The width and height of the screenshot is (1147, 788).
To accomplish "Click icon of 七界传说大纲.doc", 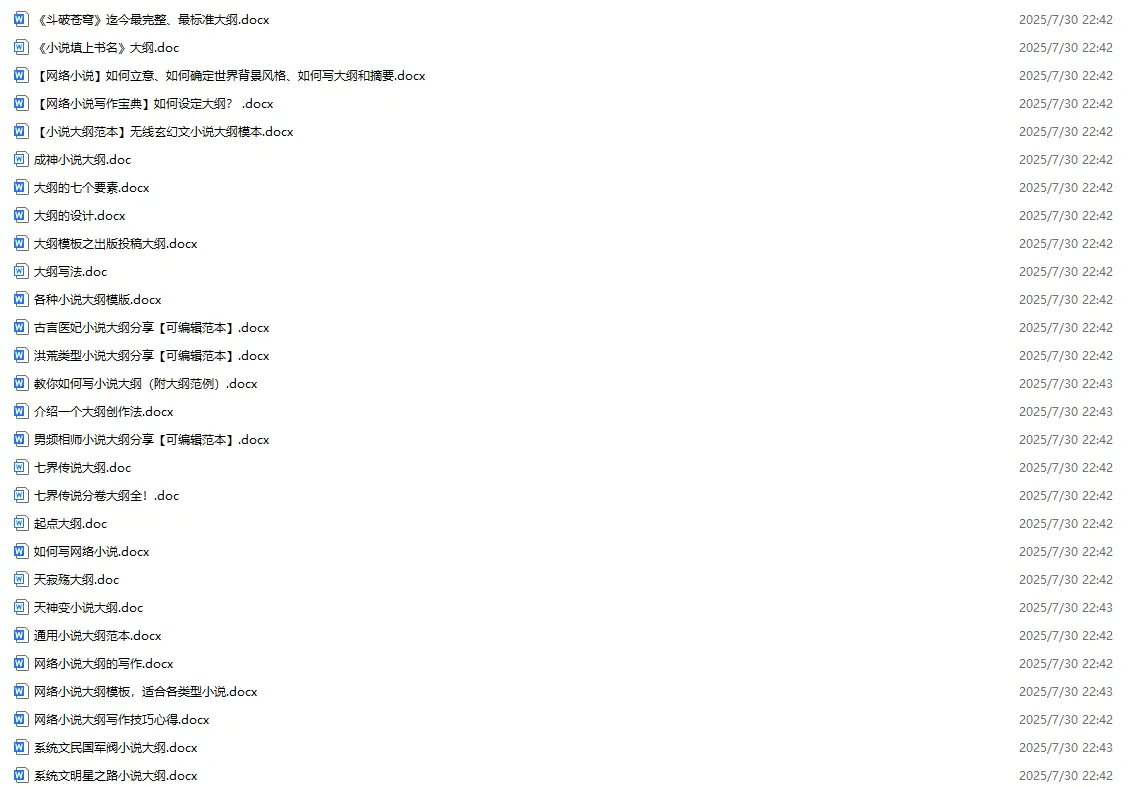I will (x=20, y=468).
